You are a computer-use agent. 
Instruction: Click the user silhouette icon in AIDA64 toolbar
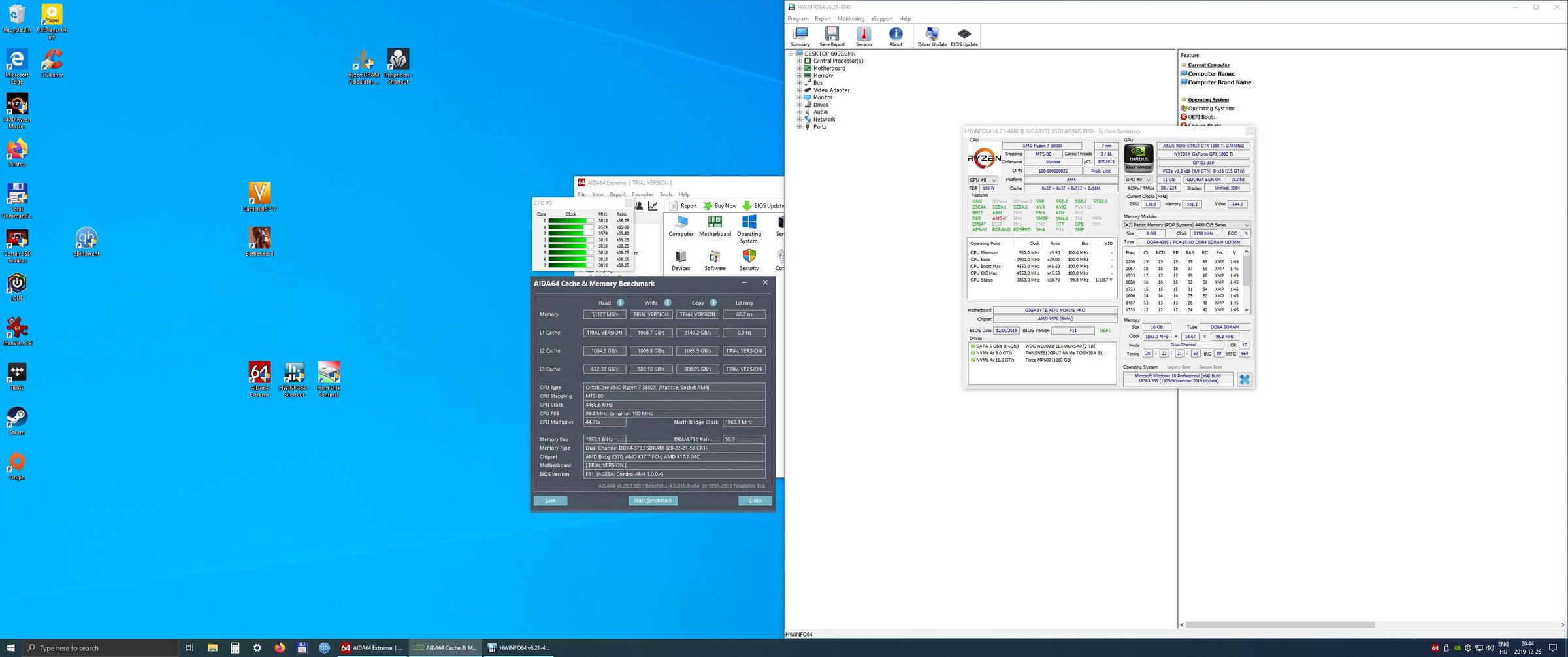click(638, 206)
